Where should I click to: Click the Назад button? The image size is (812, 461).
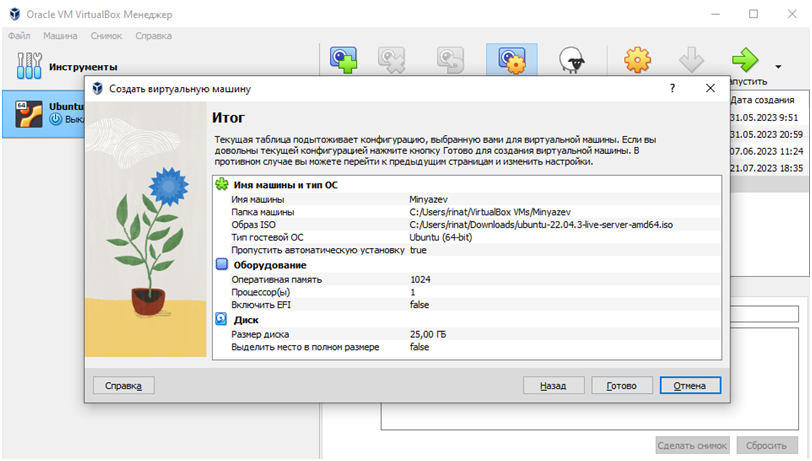click(553, 385)
